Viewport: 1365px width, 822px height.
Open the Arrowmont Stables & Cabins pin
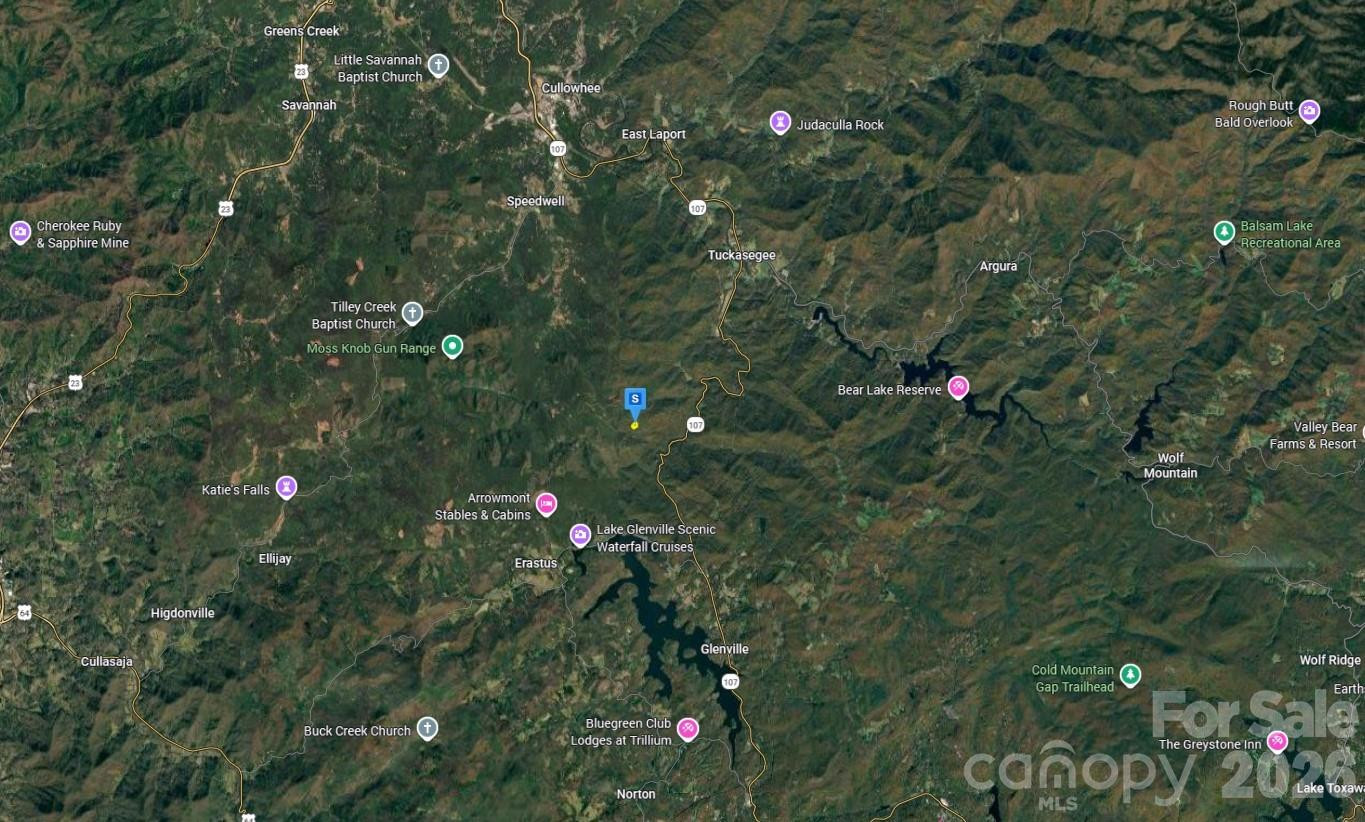tap(546, 504)
